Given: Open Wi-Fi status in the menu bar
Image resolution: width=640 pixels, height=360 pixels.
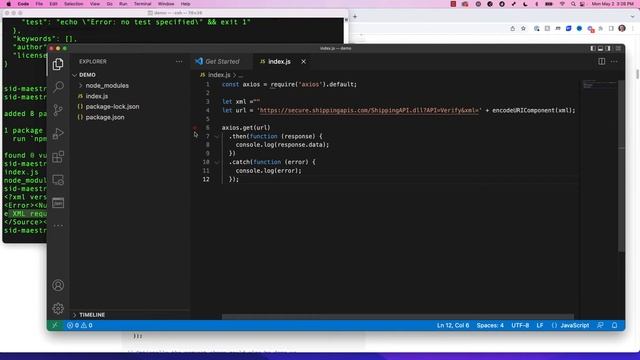Looking at the screenshot, I should (562, 4).
